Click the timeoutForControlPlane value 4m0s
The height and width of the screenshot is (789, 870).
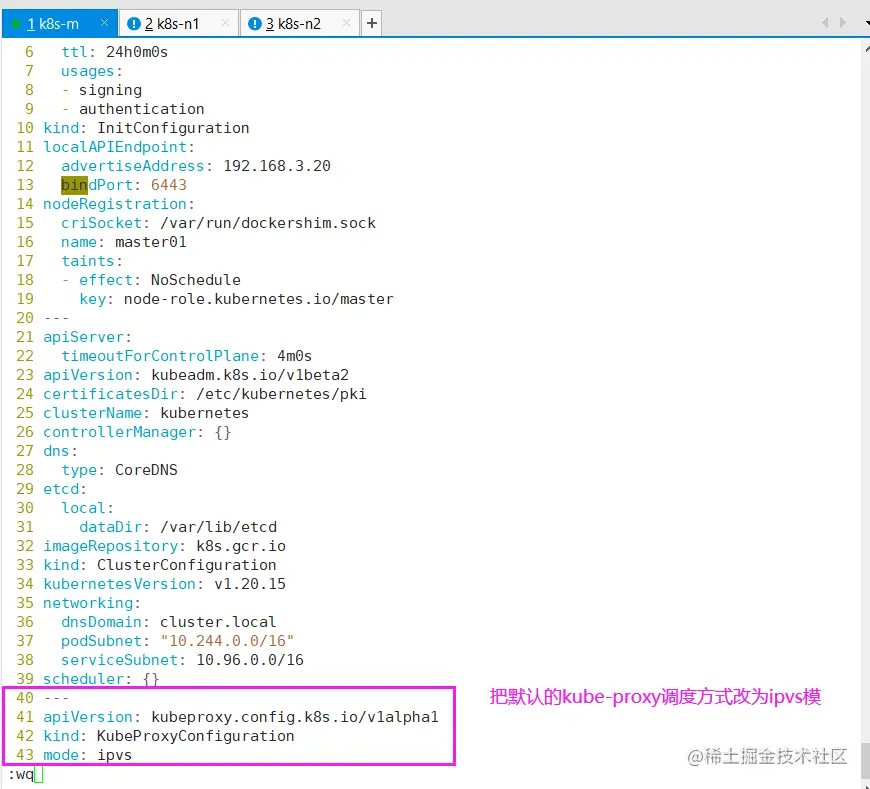pyautogui.click(x=295, y=356)
